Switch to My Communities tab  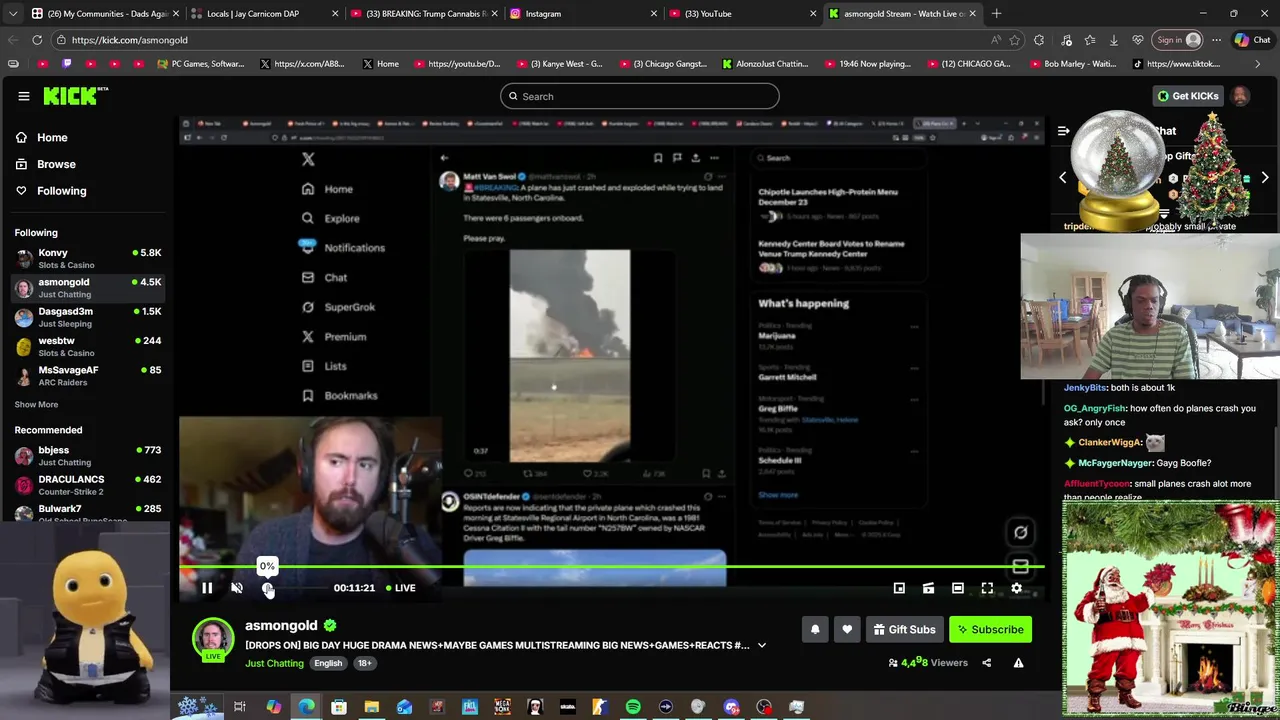pyautogui.click(x=105, y=14)
